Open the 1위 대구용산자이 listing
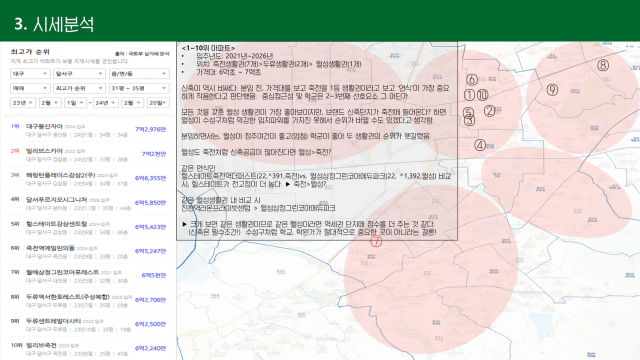The width and height of the screenshot is (640, 360). [89, 130]
